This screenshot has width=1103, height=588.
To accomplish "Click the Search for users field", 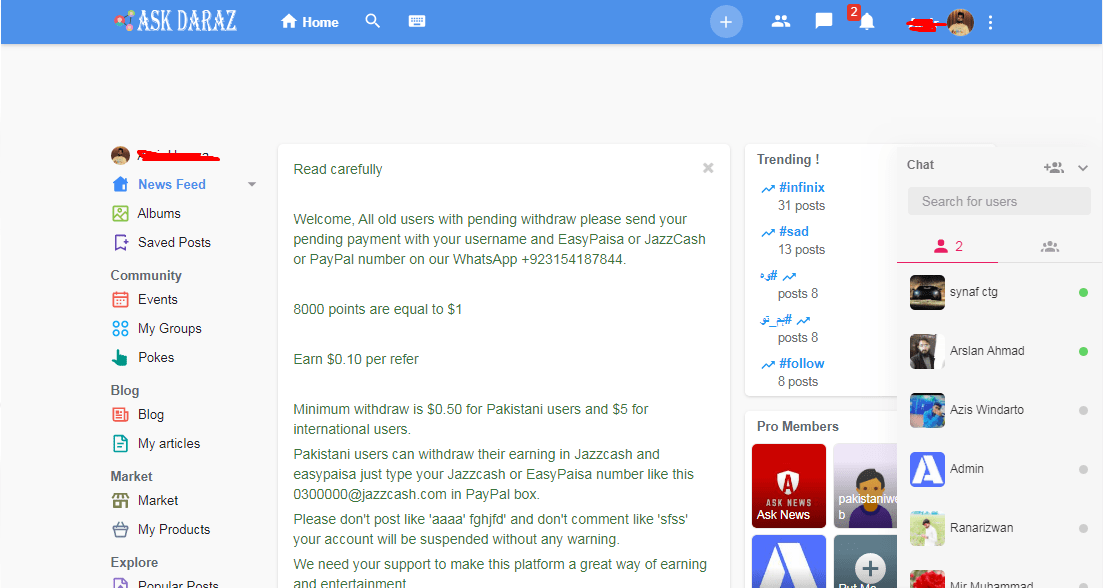I will tap(999, 201).
